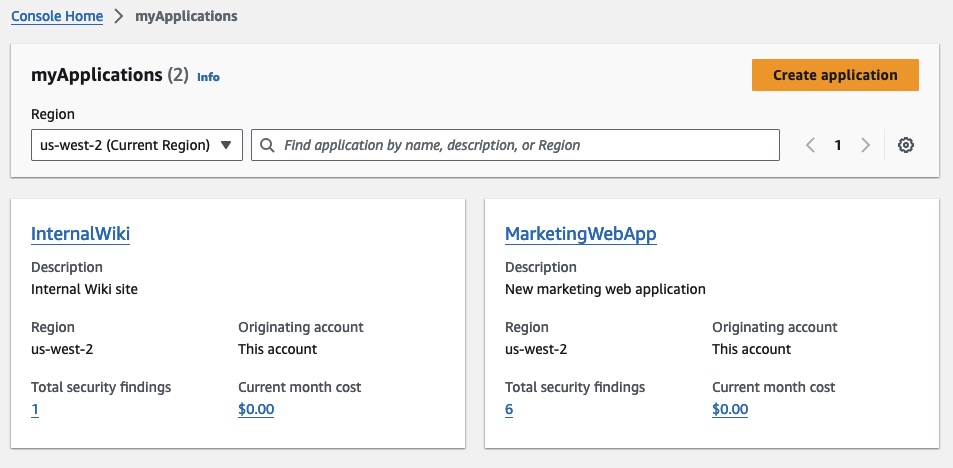This screenshot has height=468, width=953.
Task: Open the Console Home breadcrumb link
Action: [x=57, y=16]
